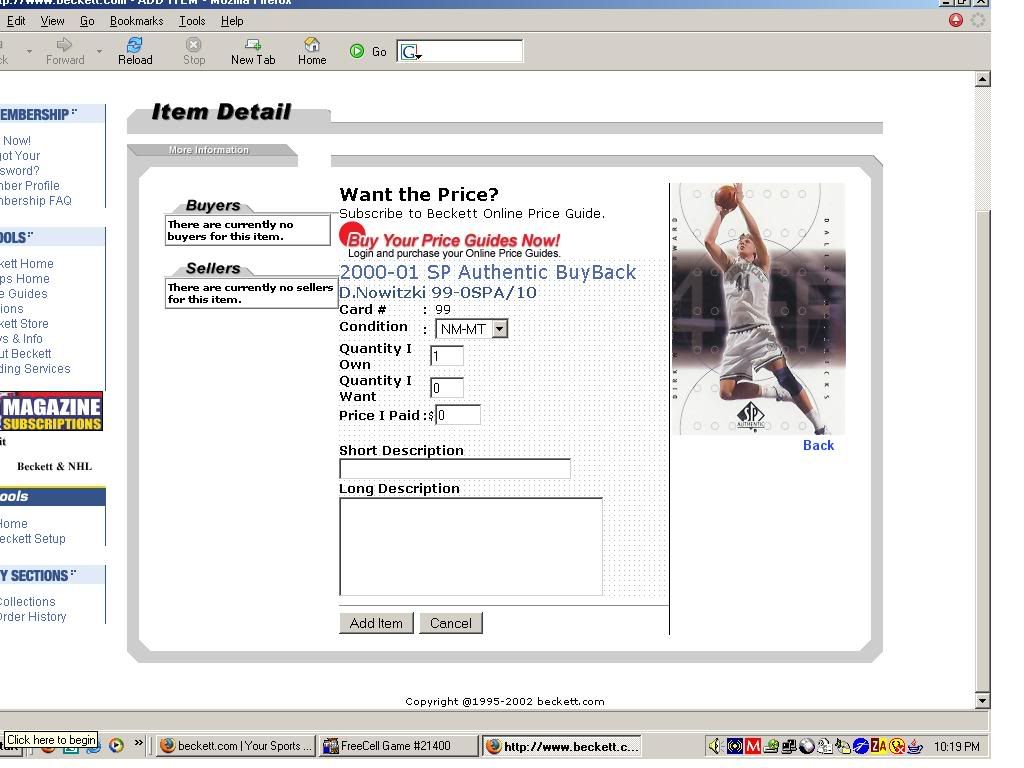This screenshot has height=768, width=1024.
Task: Open the Go menu
Action: point(87,21)
